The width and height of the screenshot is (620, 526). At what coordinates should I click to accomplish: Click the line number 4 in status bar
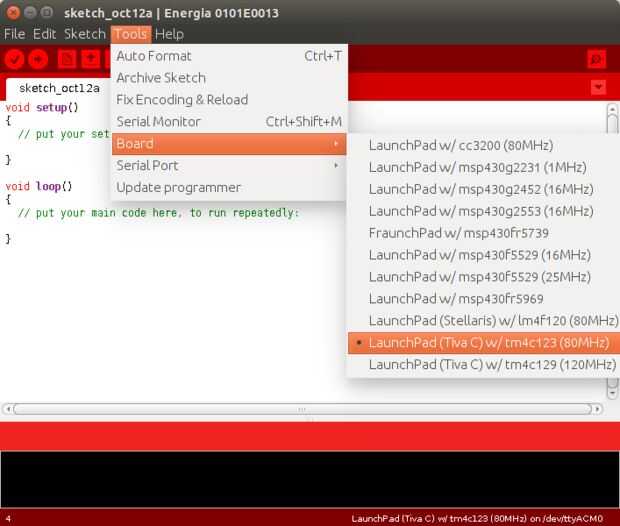point(8,518)
